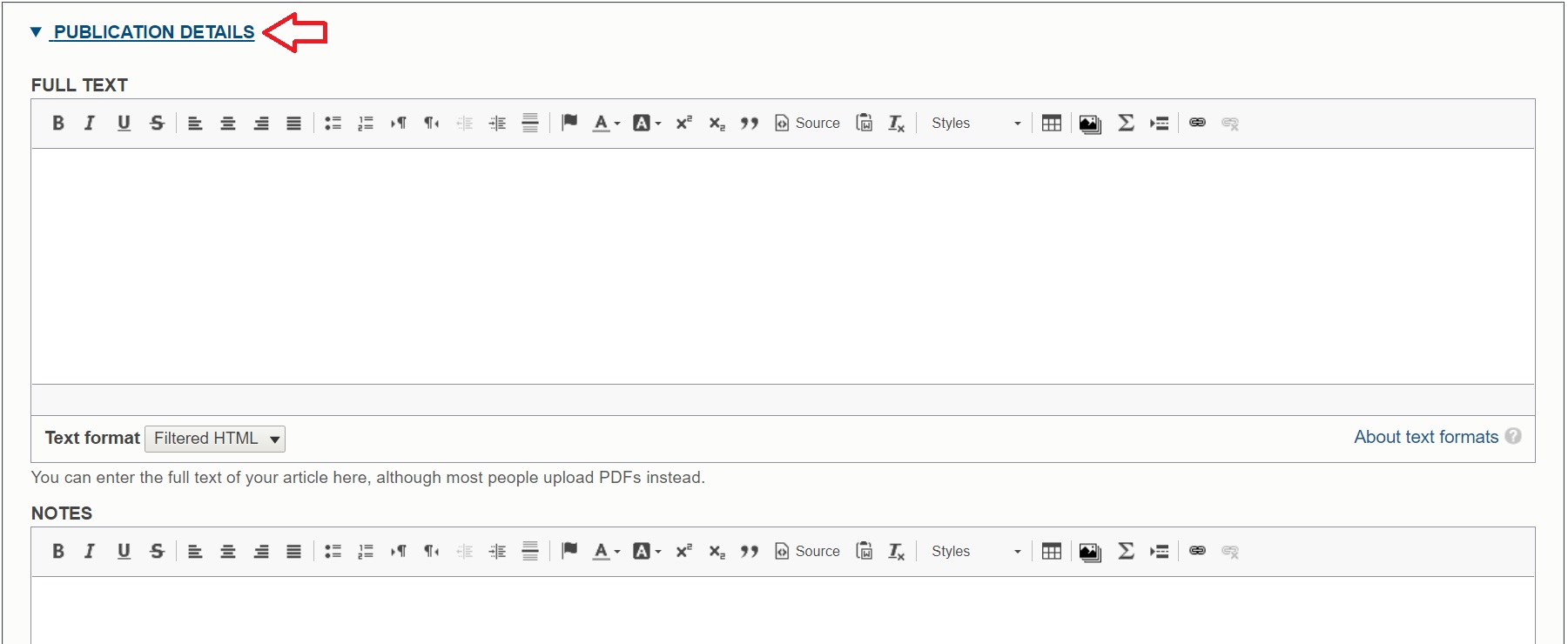Screen dimensions: 1568x644
Task: Toggle italic in the Notes editor
Action: tap(90, 552)
